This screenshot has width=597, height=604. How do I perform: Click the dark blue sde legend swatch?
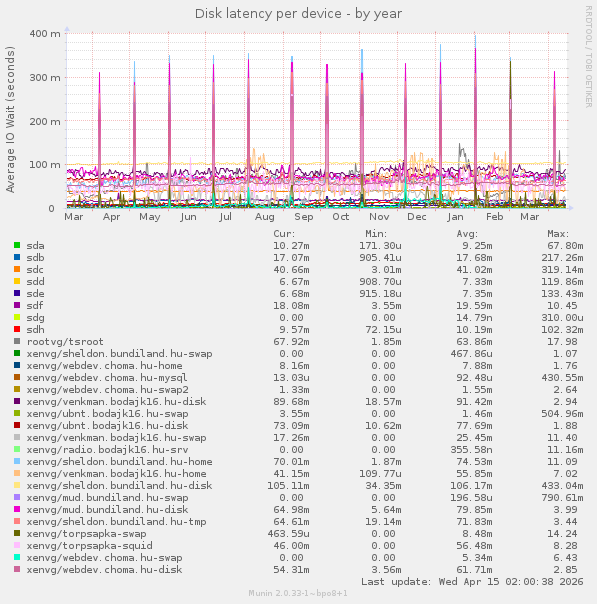point(17,293)
